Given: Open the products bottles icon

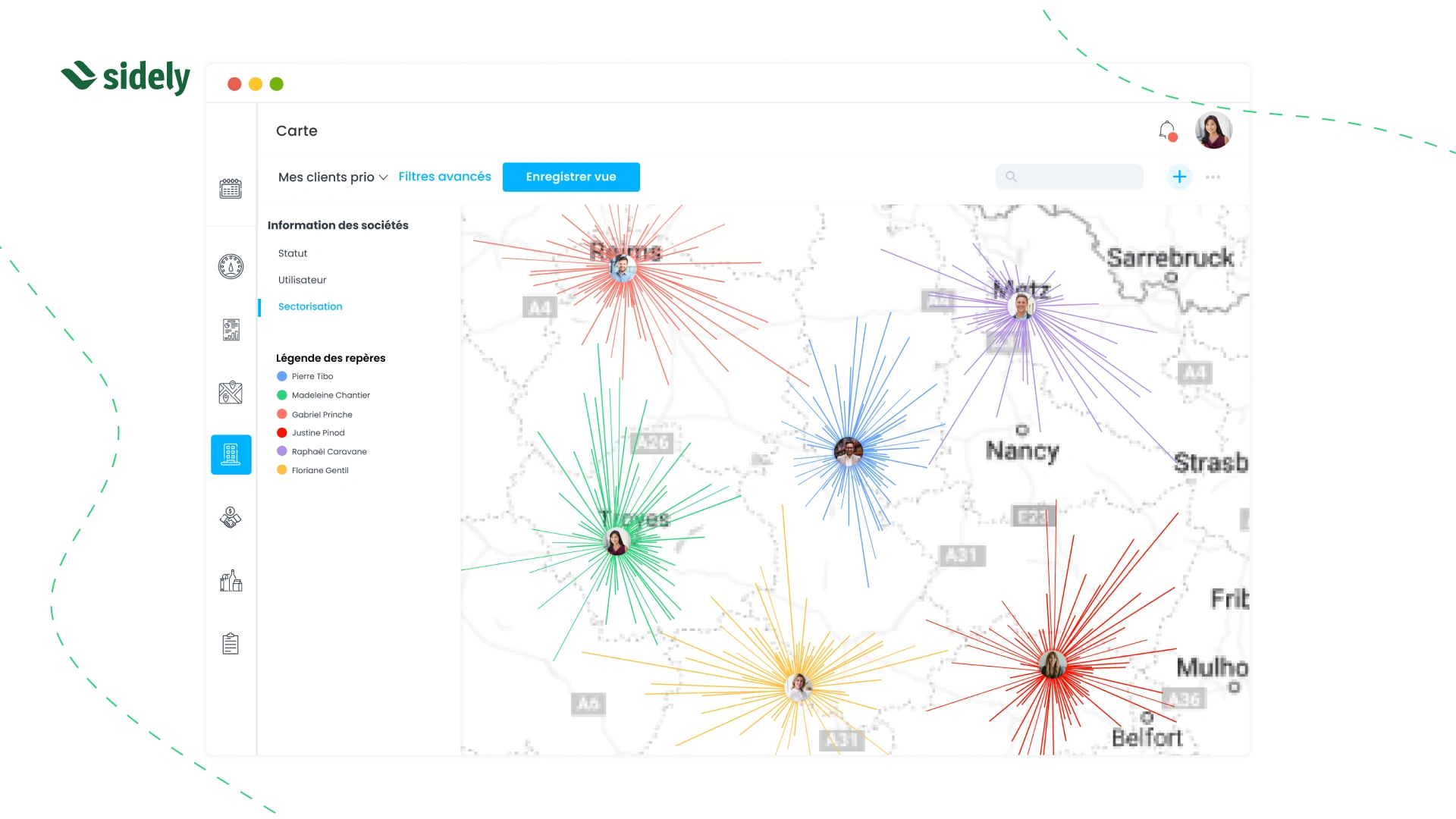Looking at the screenshot, I should (231, 581).
